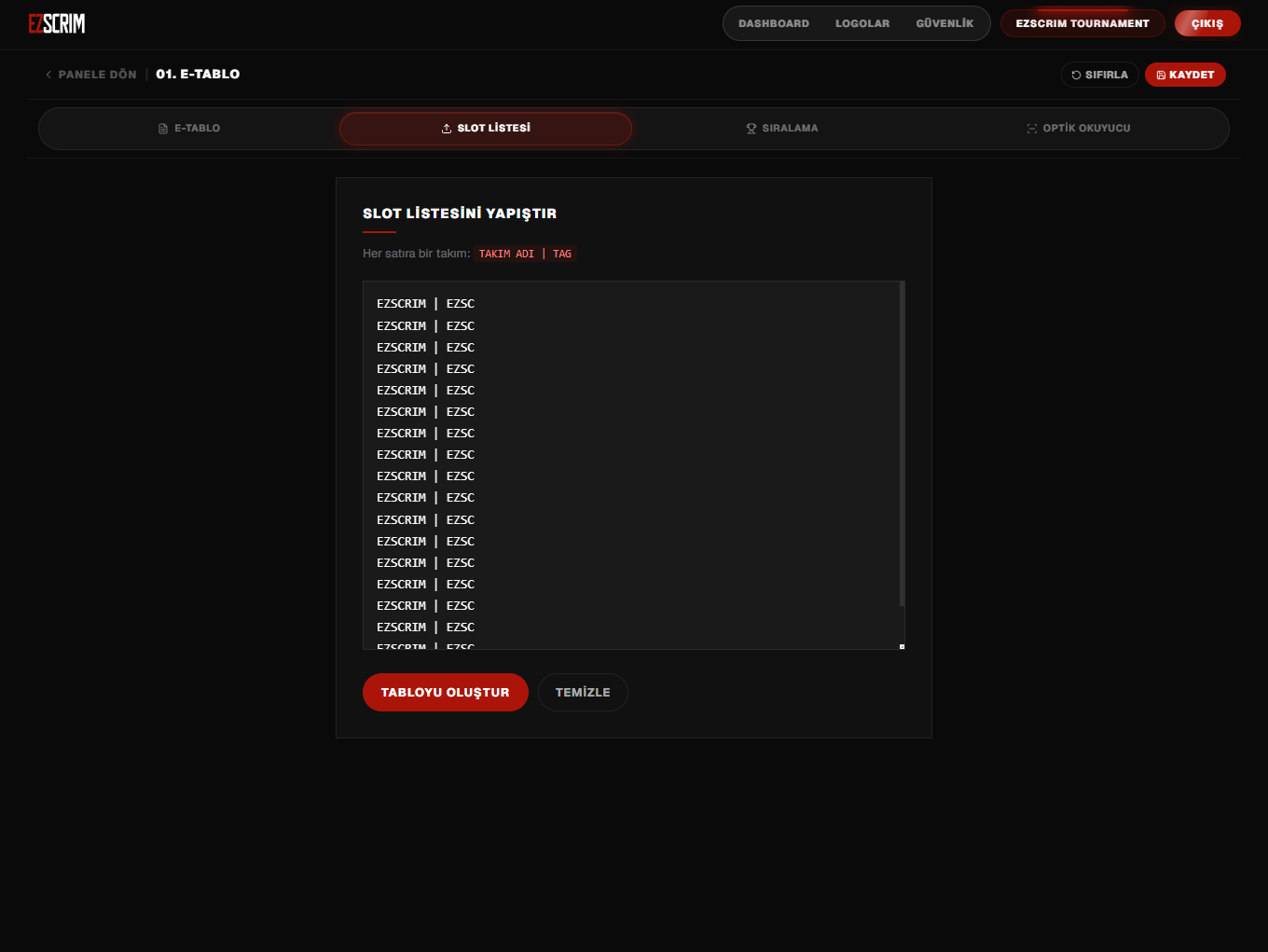1268x952 pixels.
Task: Select the Slot Listesi tab
Action: (486, 129)
